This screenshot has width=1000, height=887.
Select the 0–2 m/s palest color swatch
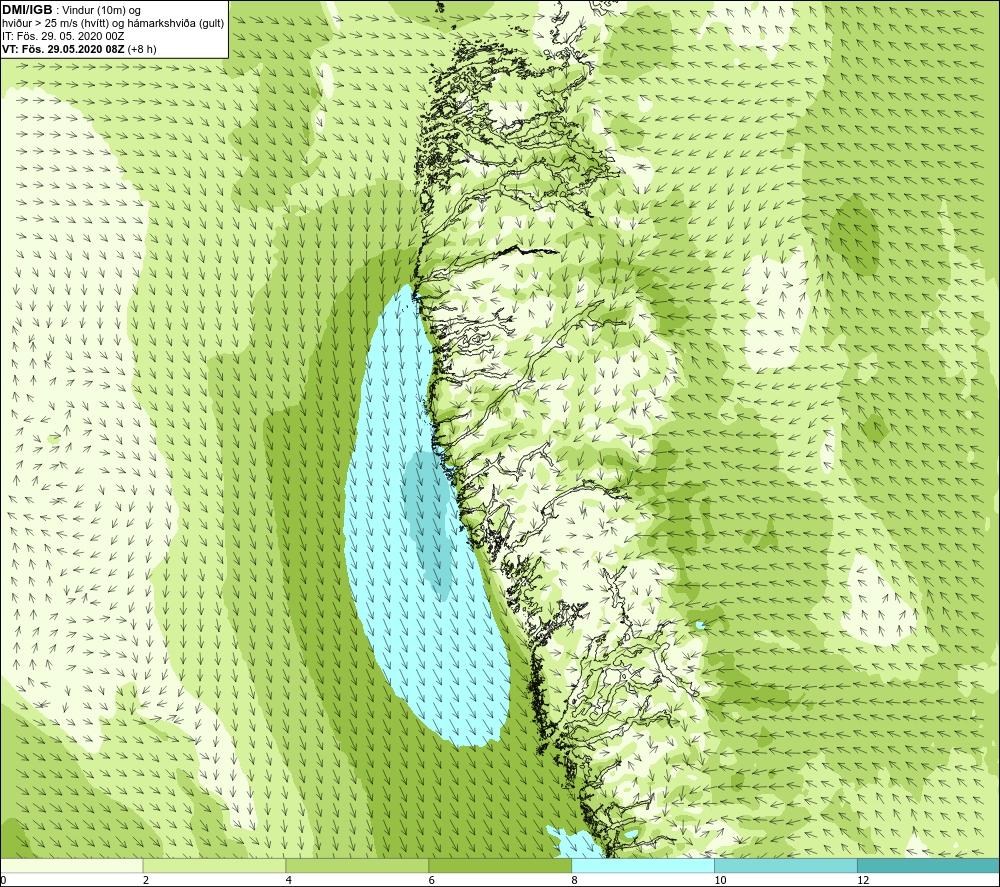(x=71, y=865)
